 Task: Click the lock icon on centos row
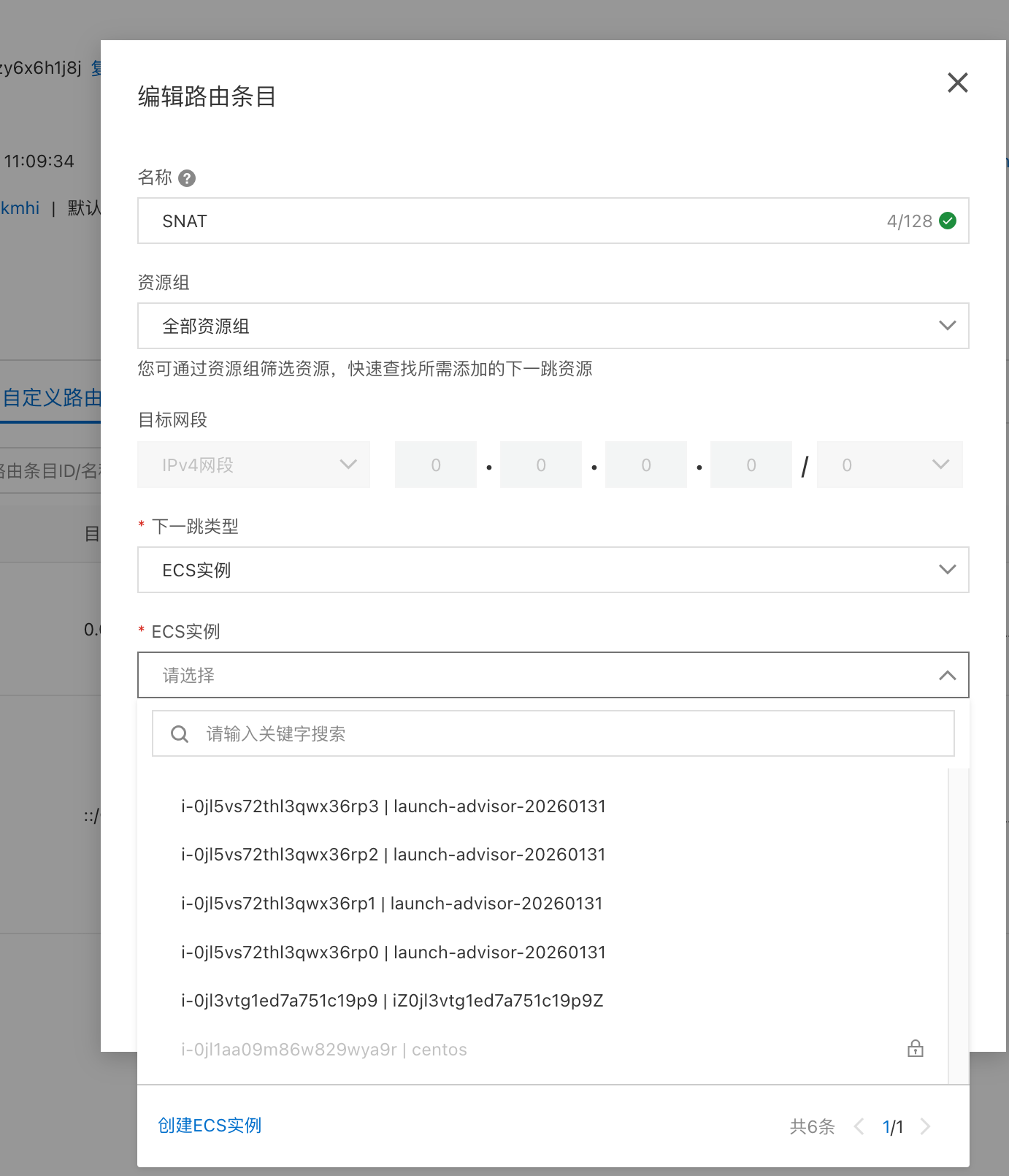[915, 1049]
